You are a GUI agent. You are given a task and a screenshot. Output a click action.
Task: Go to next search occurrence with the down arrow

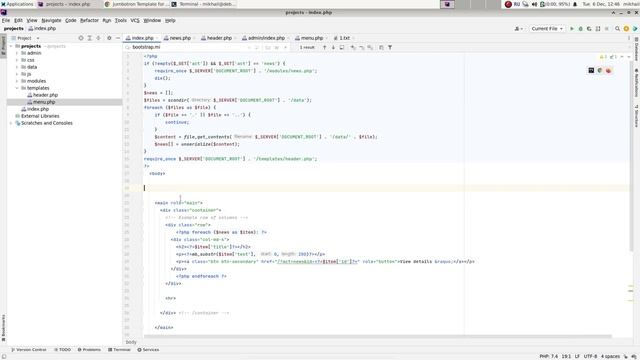pyautogui.click(x=333, y=47)
